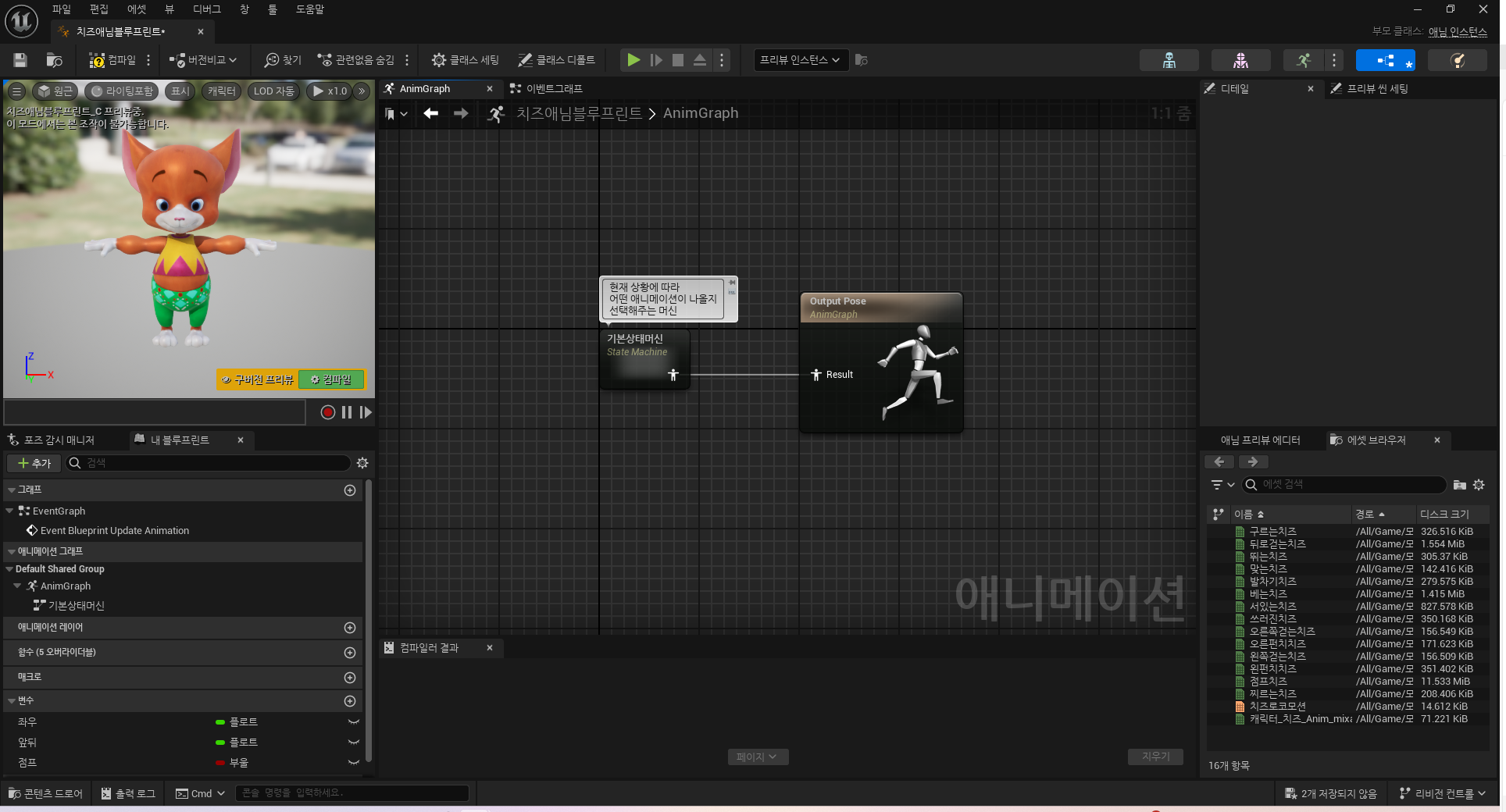Collapse 애니메이션 그래프 section
Viewport: 1506px width, 812px height.
[x=11, y=551]
